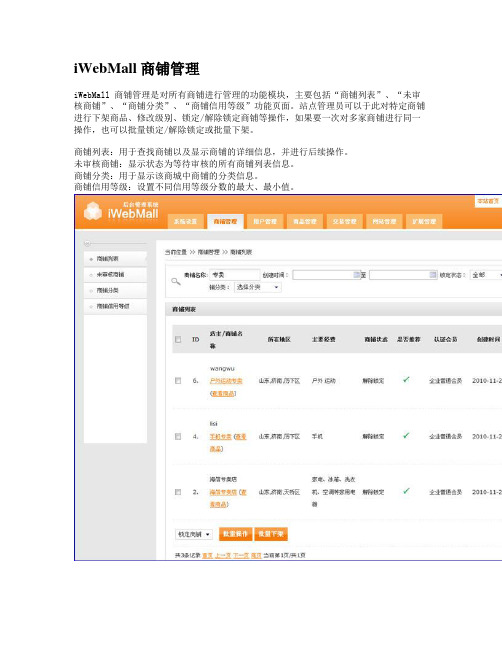Click the 主要经营 column header
The width and height of the screenshot is (502, 649).
tap(323, 339)
